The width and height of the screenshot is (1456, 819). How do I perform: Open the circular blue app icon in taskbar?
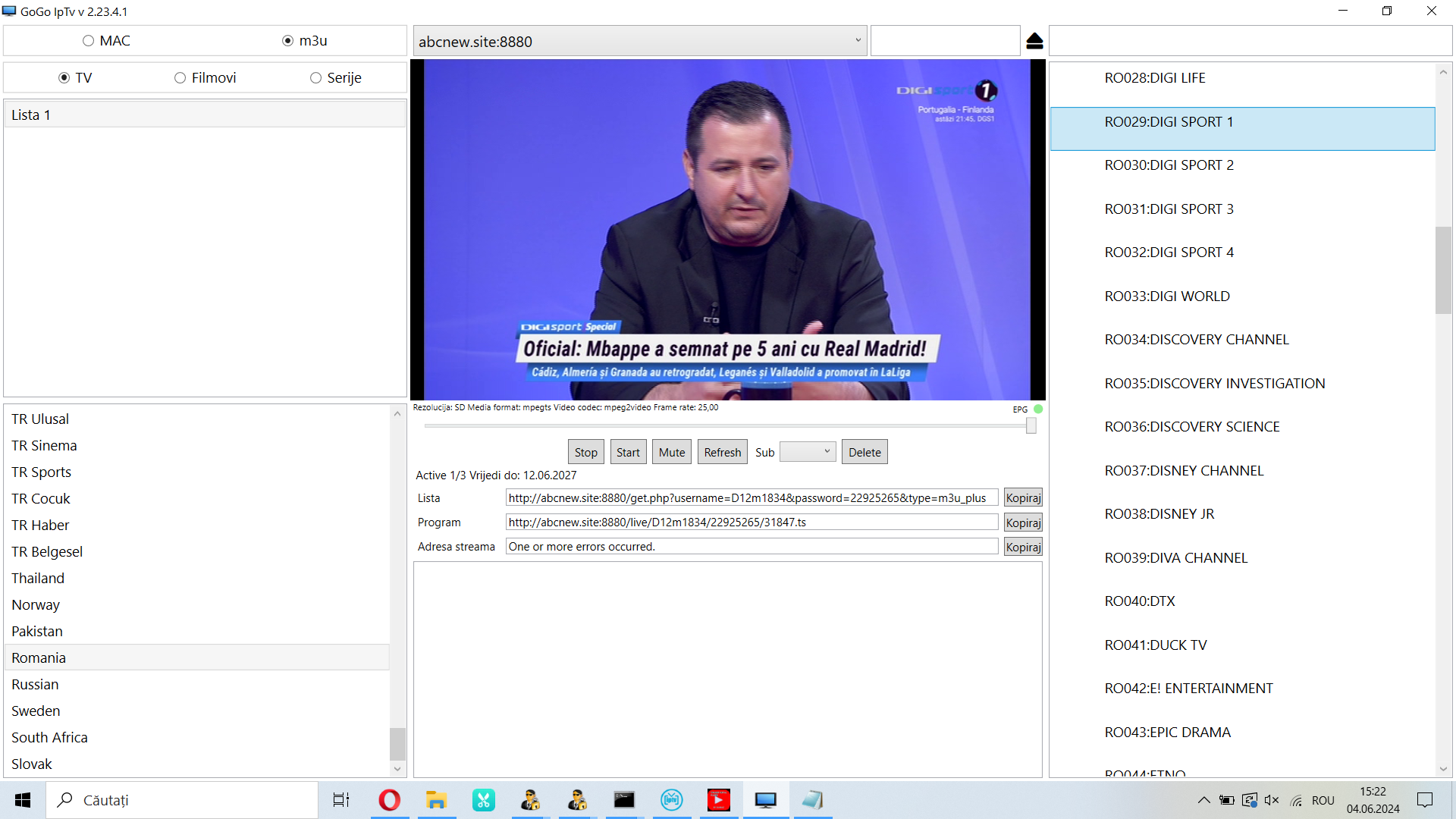click(x=671, y=800)
